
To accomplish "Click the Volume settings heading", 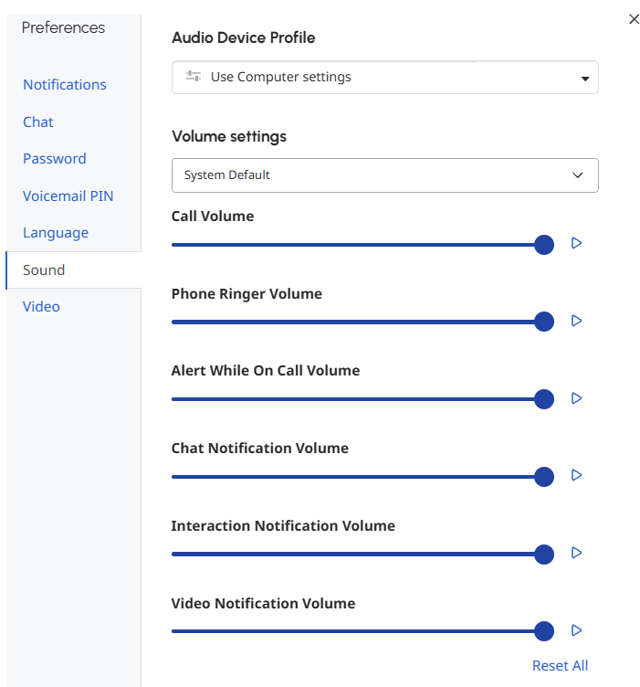I will [229, 137].
